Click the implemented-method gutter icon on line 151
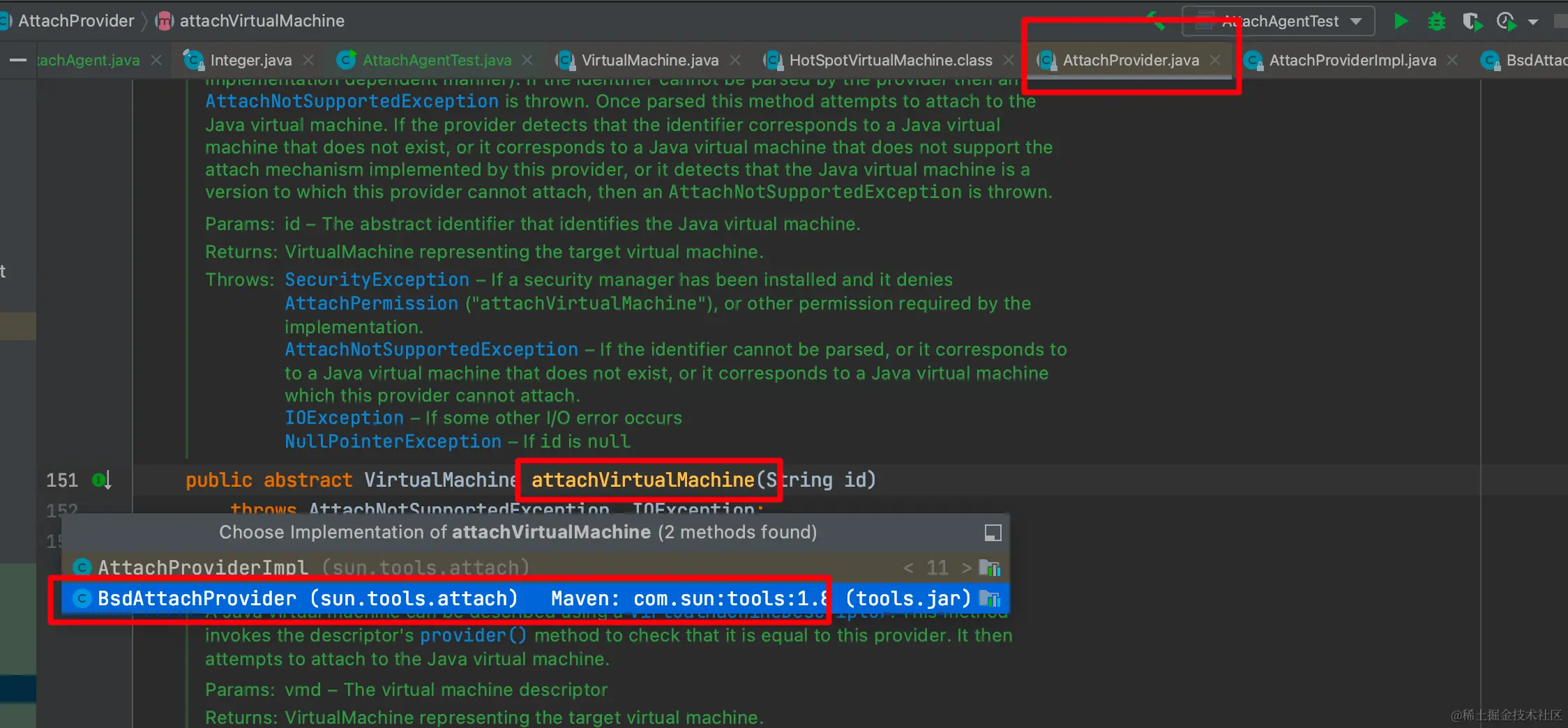 point(102,480)
